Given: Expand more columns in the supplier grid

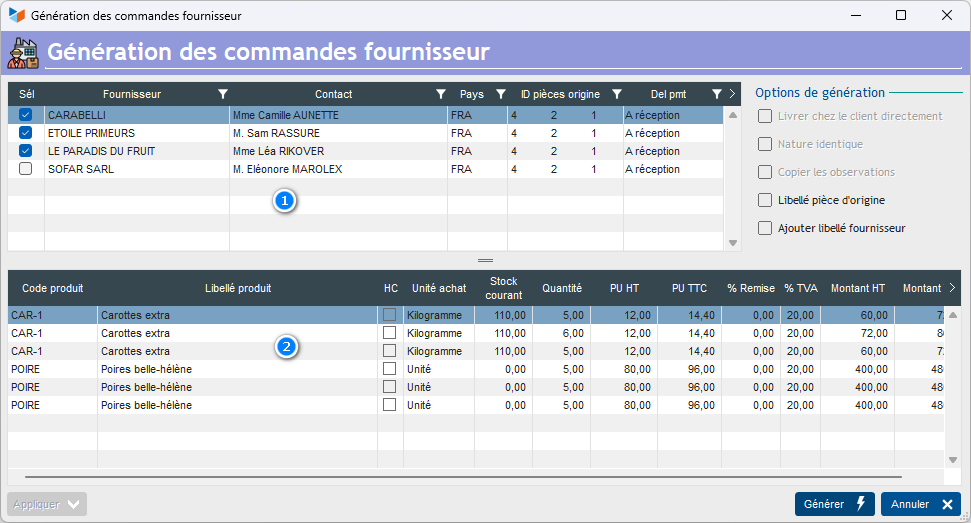Looking at the screenshot, I should (x=732, y=94).
